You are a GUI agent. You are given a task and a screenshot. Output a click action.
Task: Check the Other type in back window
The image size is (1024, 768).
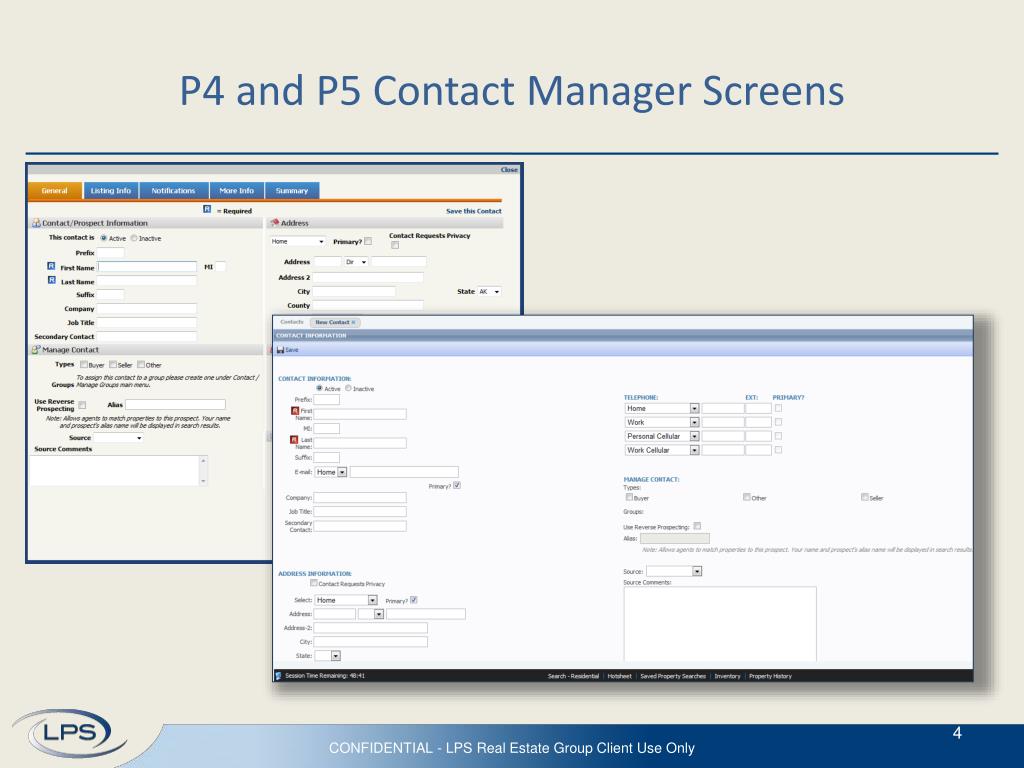pos(140,364)
